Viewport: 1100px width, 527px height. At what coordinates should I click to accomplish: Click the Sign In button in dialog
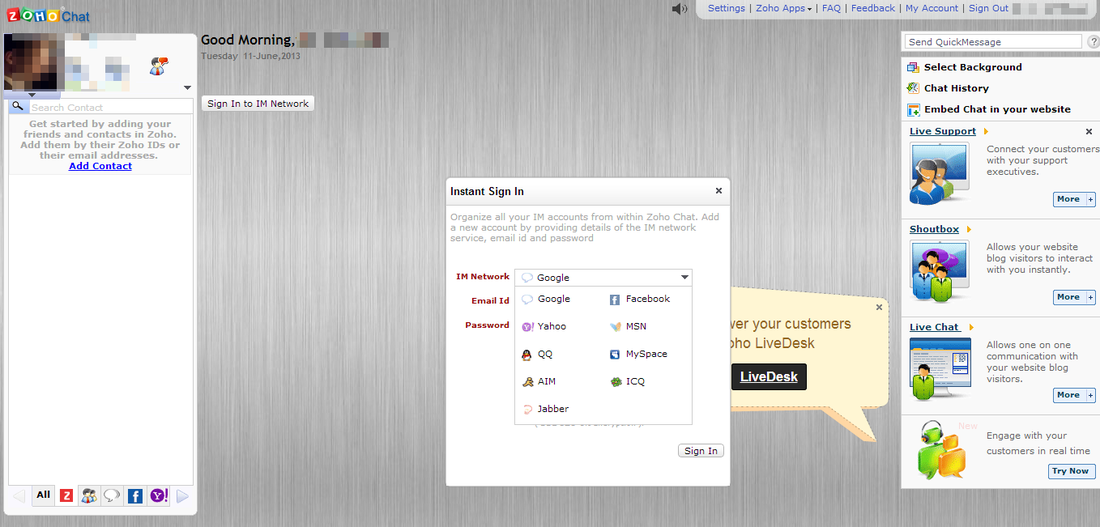pos(701,451)
